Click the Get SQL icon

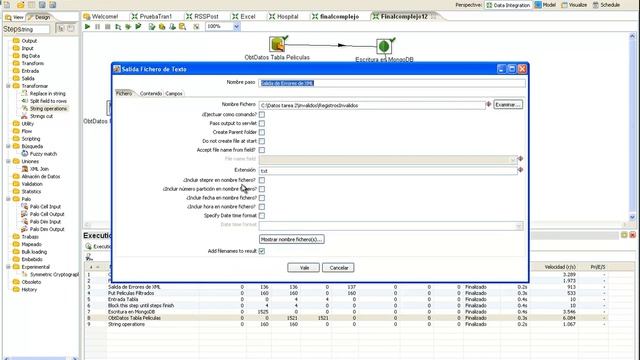click(x=172, y=27)
